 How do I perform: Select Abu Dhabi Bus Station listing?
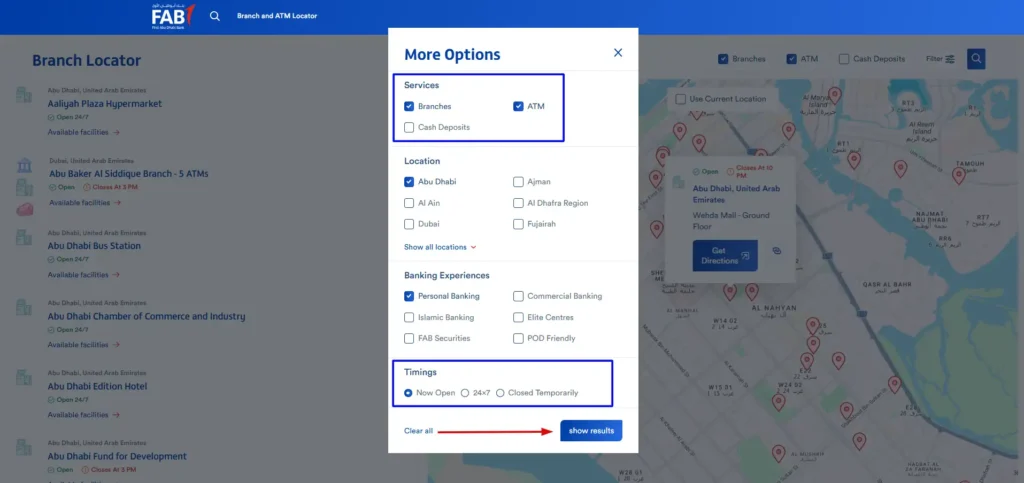(94, 246)
